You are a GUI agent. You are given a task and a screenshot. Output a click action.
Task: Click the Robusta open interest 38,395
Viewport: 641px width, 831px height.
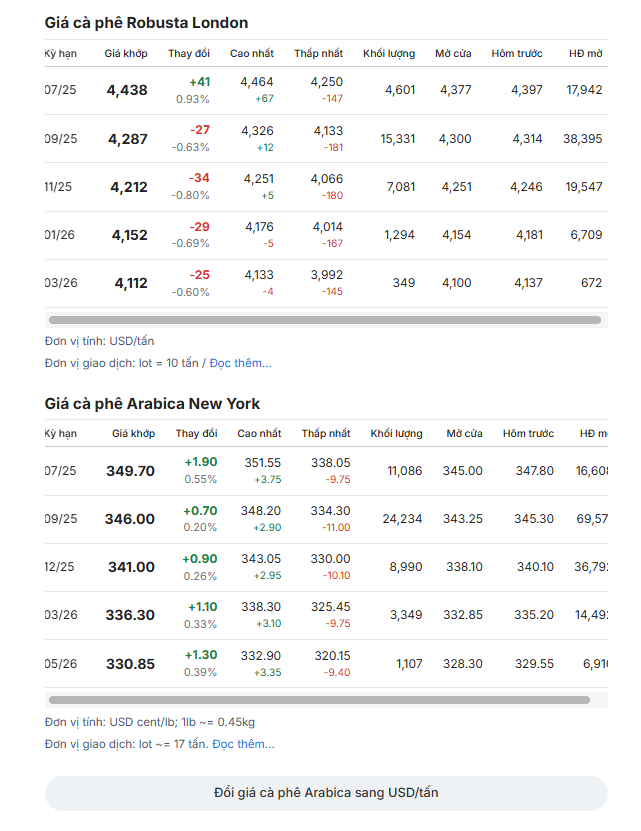pyautogui.click(x=583, y=139)
